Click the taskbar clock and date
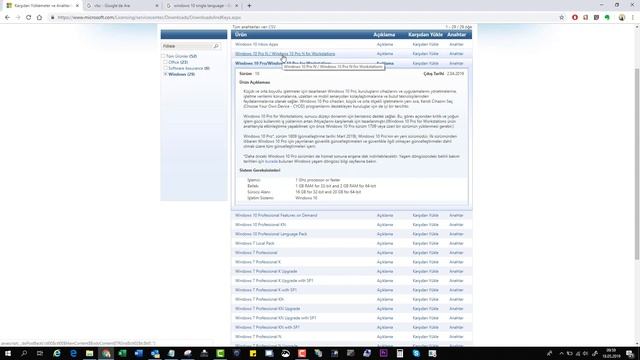This screenshot has width=640, height=360. [611, 353]
